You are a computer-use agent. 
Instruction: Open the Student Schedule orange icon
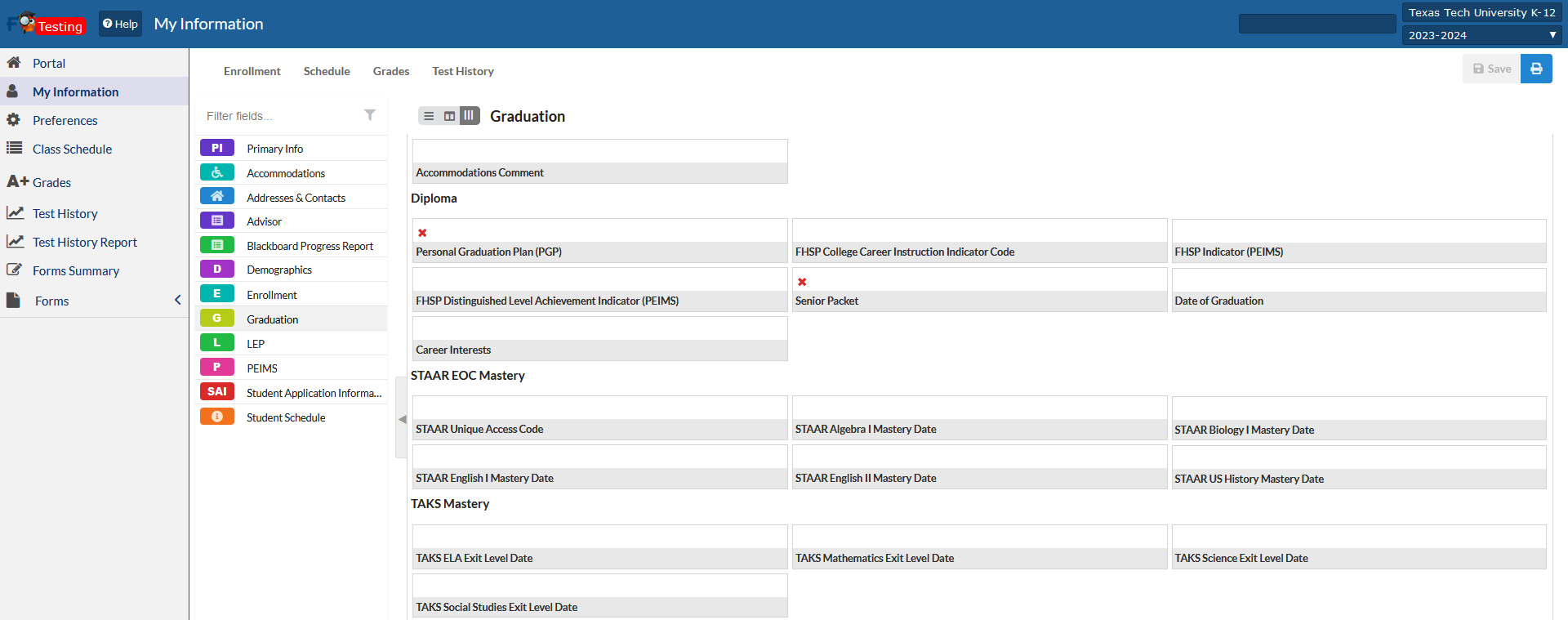(x=217, y=417)
